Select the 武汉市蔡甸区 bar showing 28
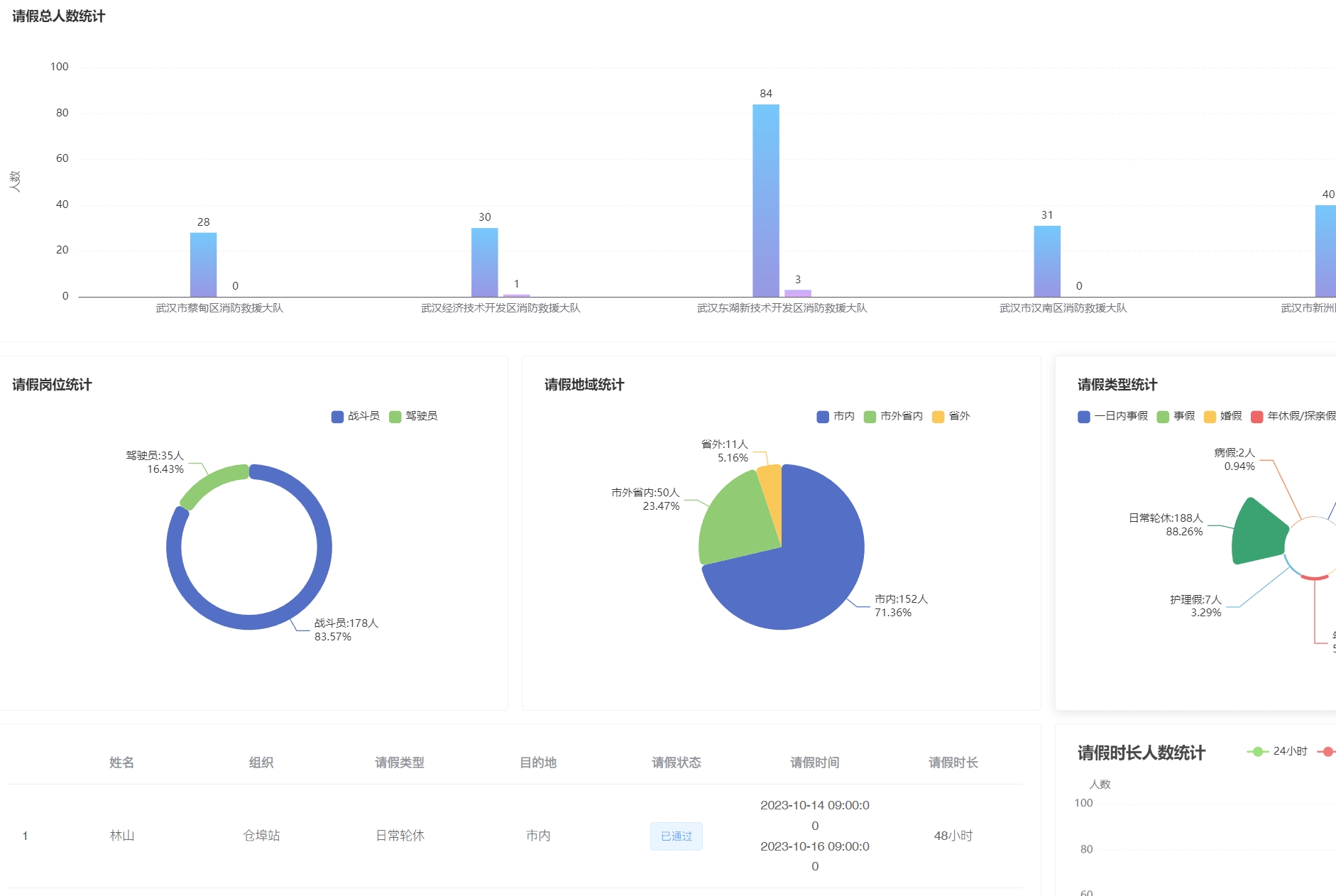This screenshot has height=896, width=1336. click(203, 264)
